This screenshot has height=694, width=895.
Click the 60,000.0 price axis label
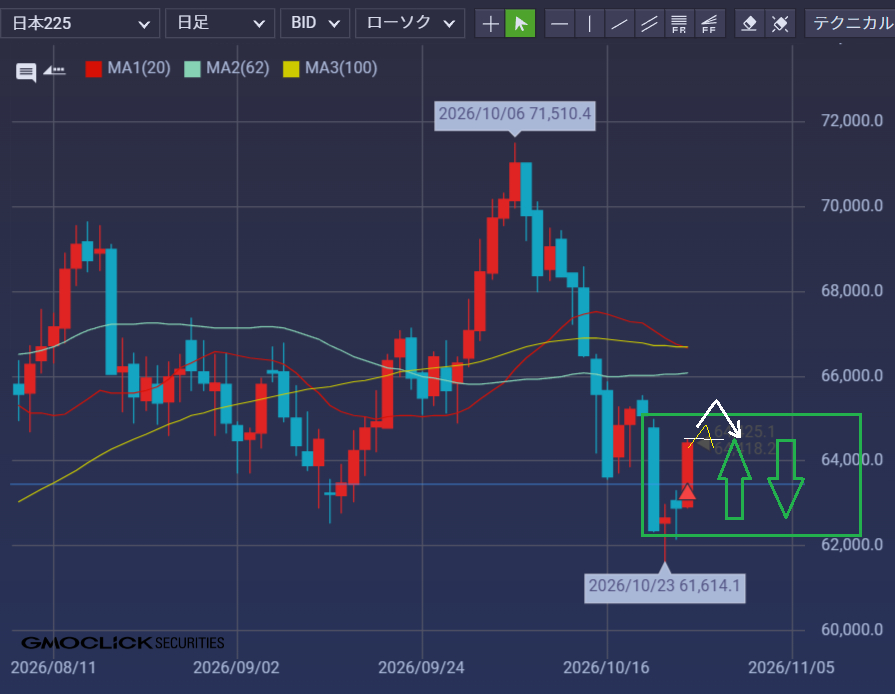[x=852, y=630]
